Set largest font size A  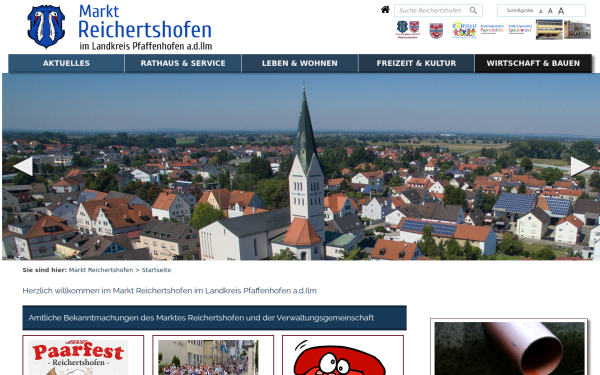[x=561, y=11]
